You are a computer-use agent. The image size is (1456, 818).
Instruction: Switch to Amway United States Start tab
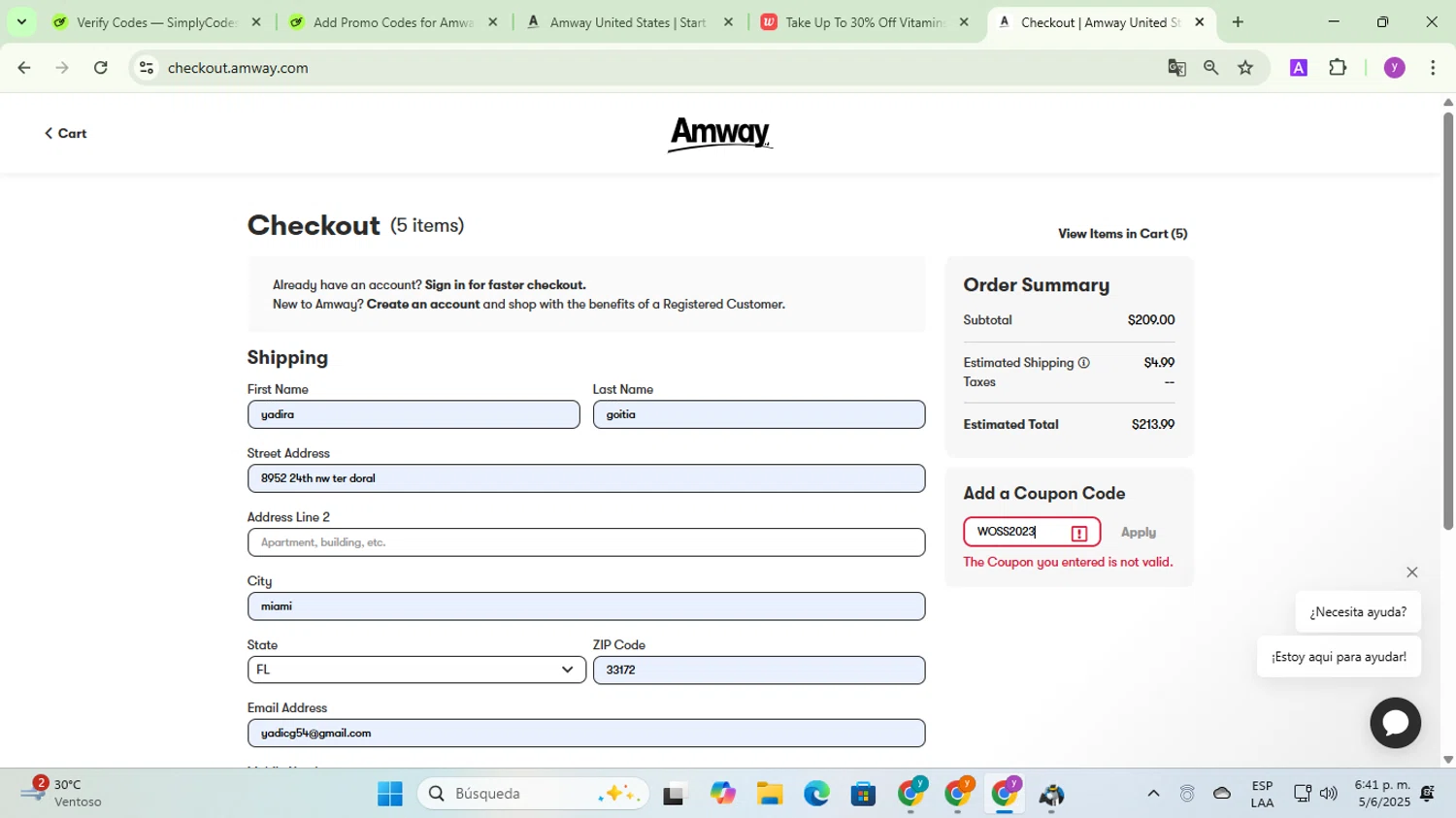point(628,22)
